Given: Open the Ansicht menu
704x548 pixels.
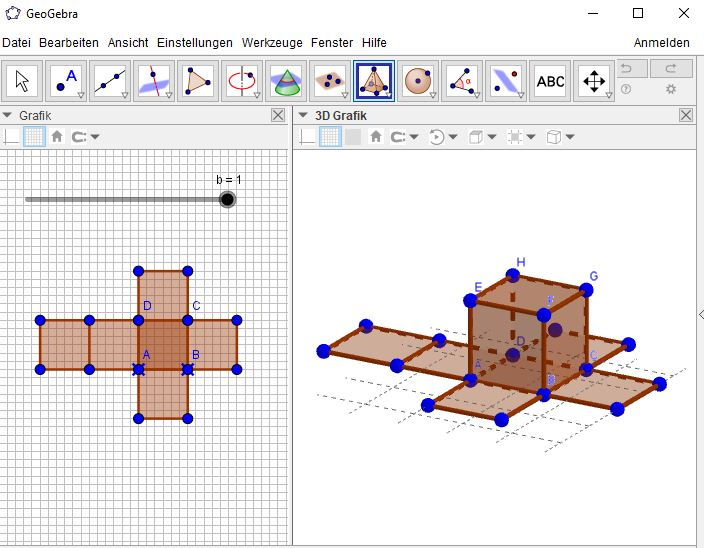Looking at the screenshot, I should [x=128, y=43].
